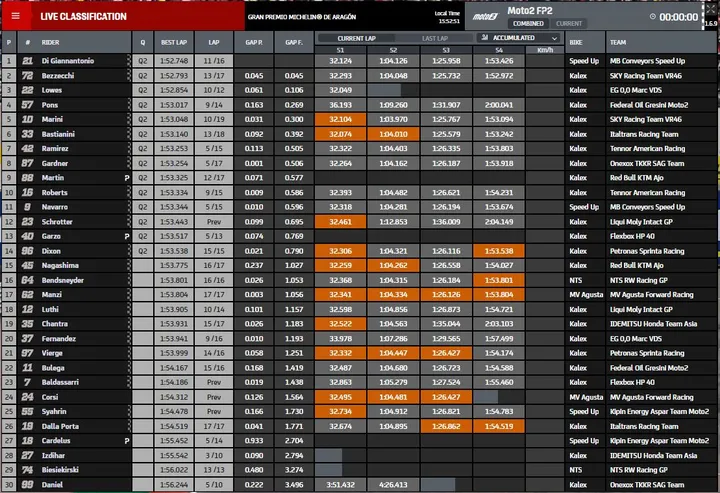
Task: Click Ramirez's position number 7
Action: click(9, 148)
